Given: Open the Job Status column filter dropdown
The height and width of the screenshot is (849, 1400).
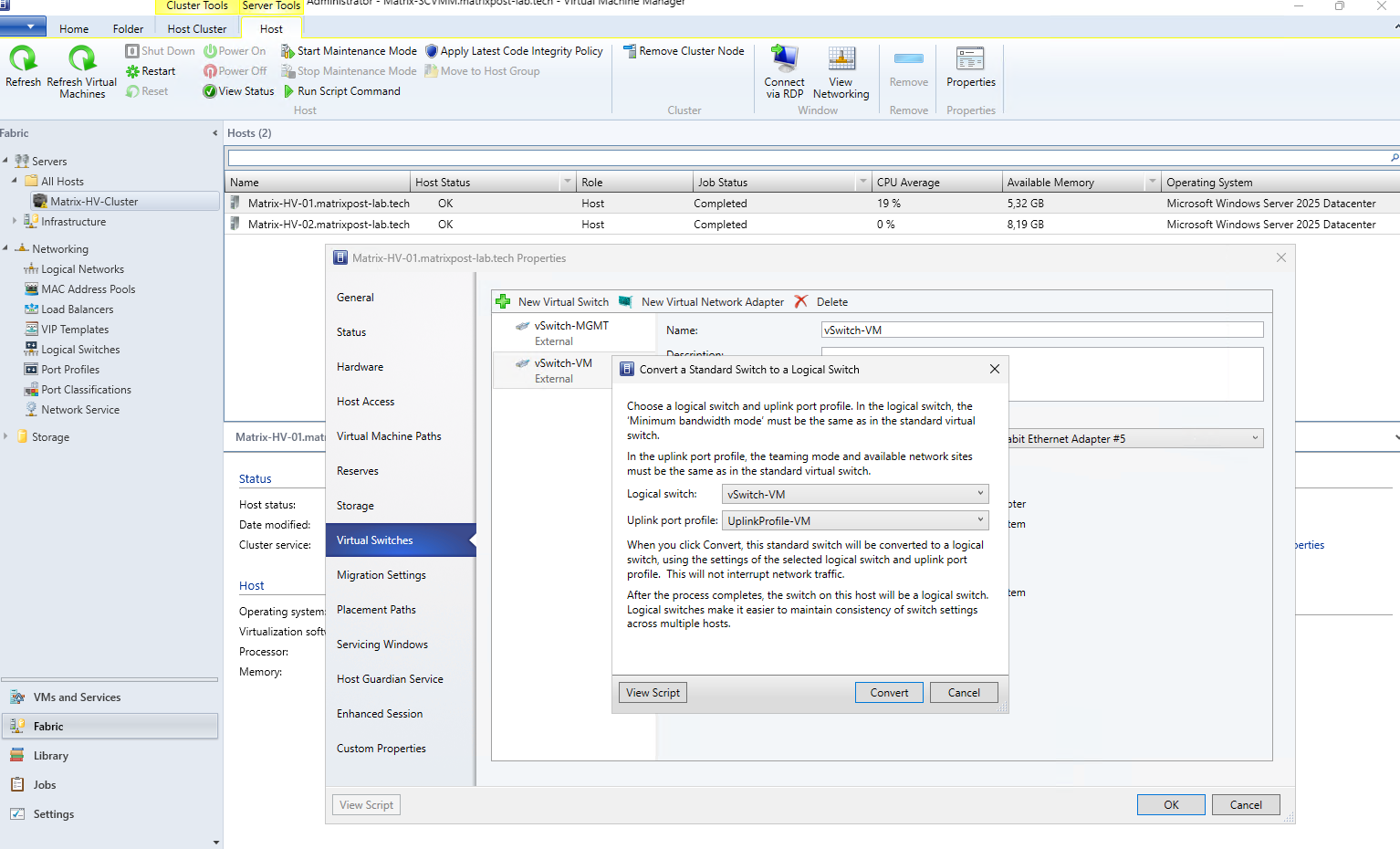Looking at the screenshot, I should (863, 183).
